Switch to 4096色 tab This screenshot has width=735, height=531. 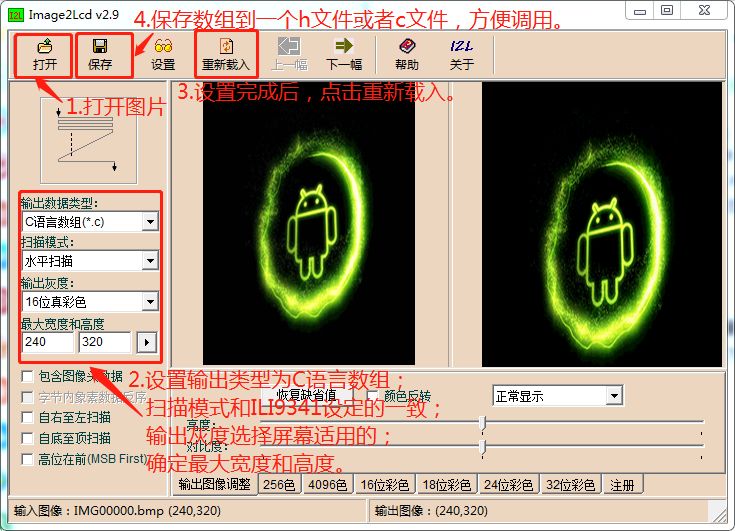(328, 485)
